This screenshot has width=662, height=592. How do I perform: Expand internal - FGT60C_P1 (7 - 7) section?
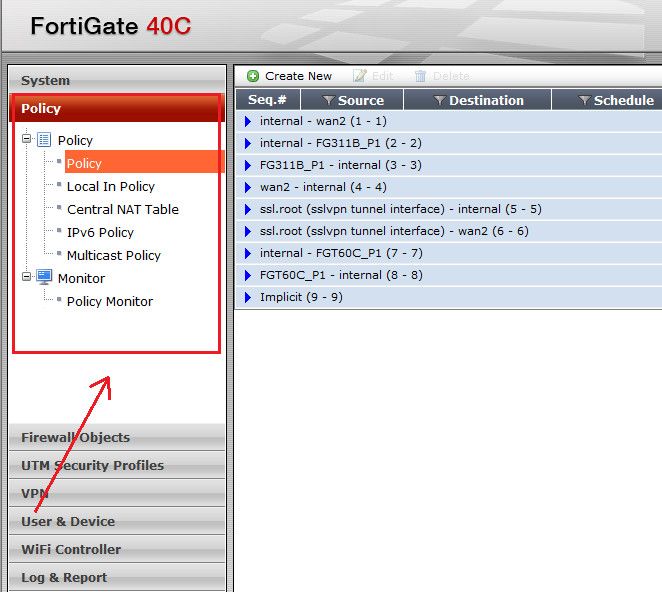click(x=248, y=253)
